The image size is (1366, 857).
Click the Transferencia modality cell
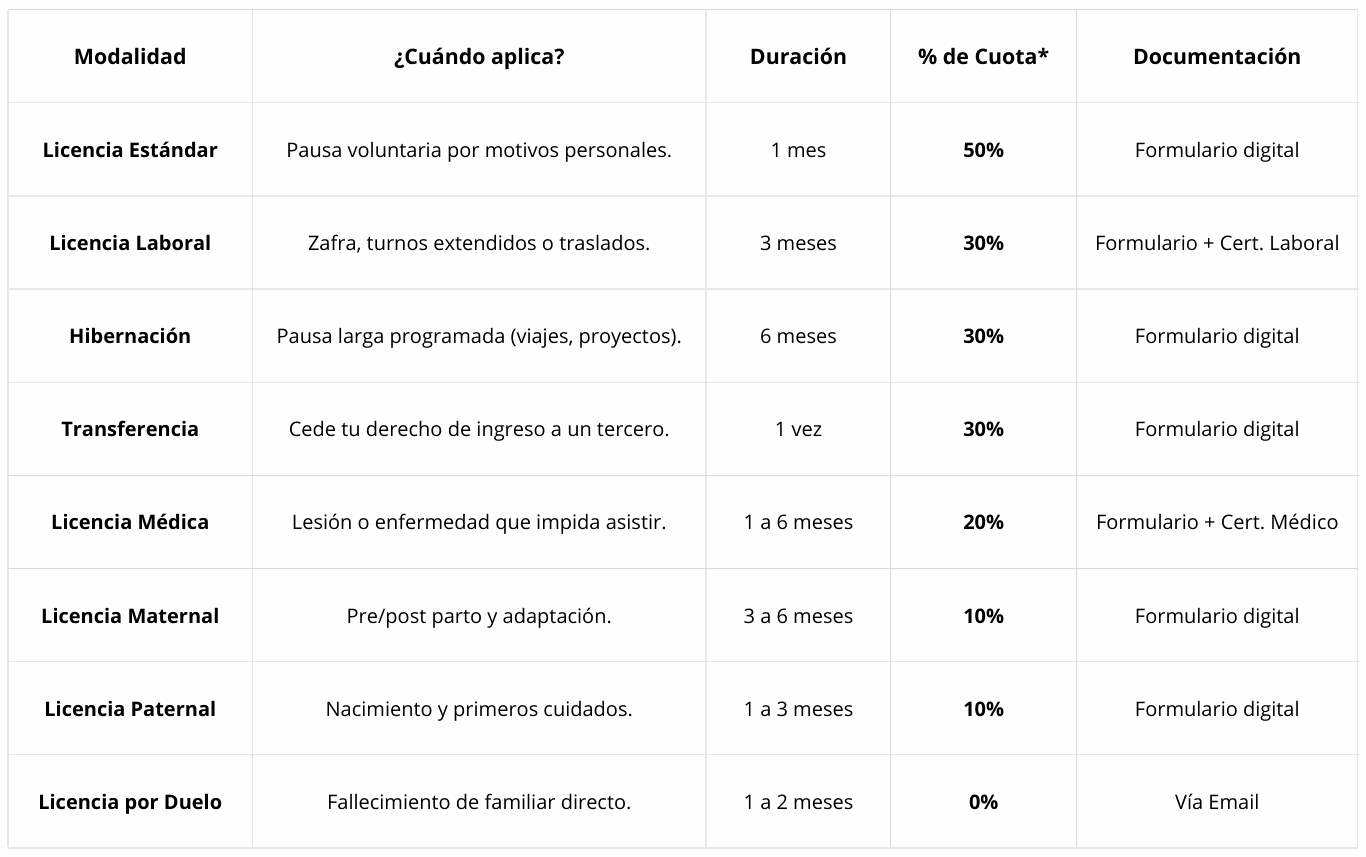130,429
